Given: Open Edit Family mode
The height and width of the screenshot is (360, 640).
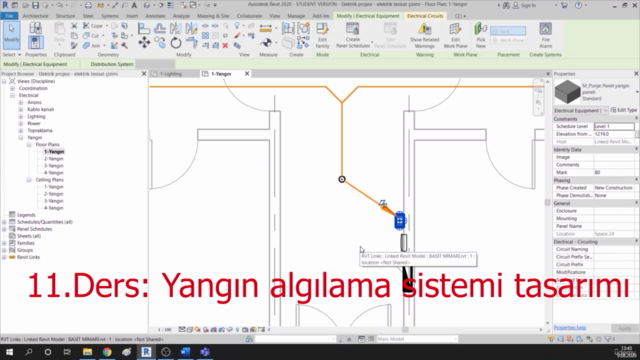Looking at the screenshot, I should [322, 36].
